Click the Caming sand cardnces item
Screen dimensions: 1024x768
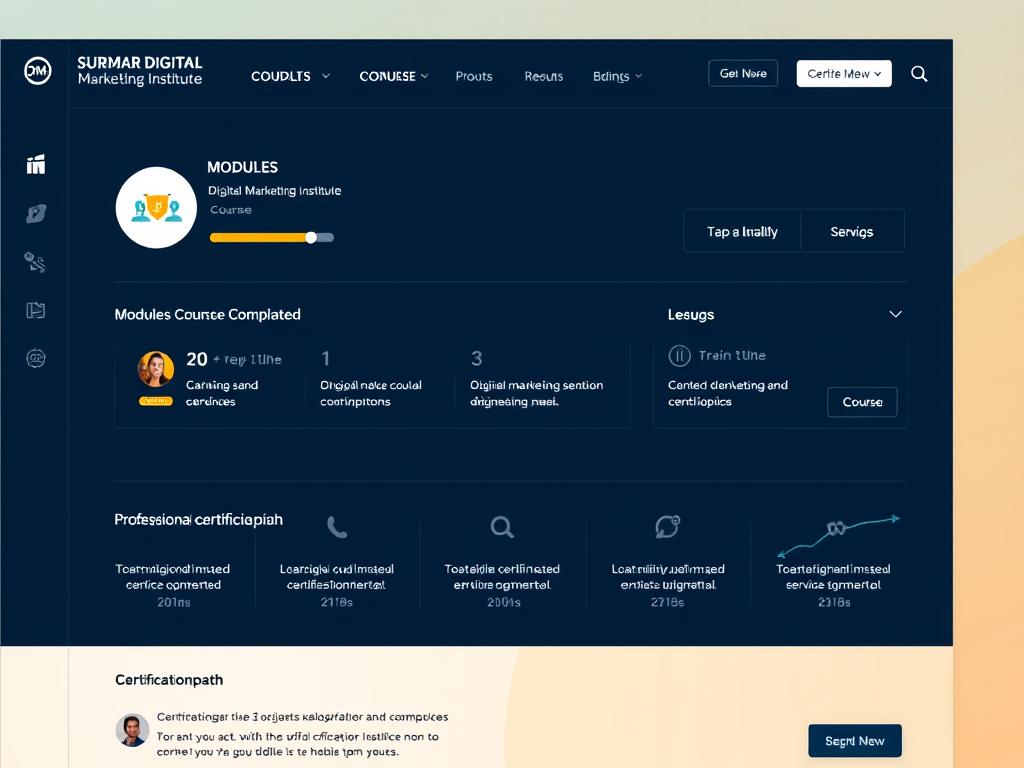click(x=221, y=393)
